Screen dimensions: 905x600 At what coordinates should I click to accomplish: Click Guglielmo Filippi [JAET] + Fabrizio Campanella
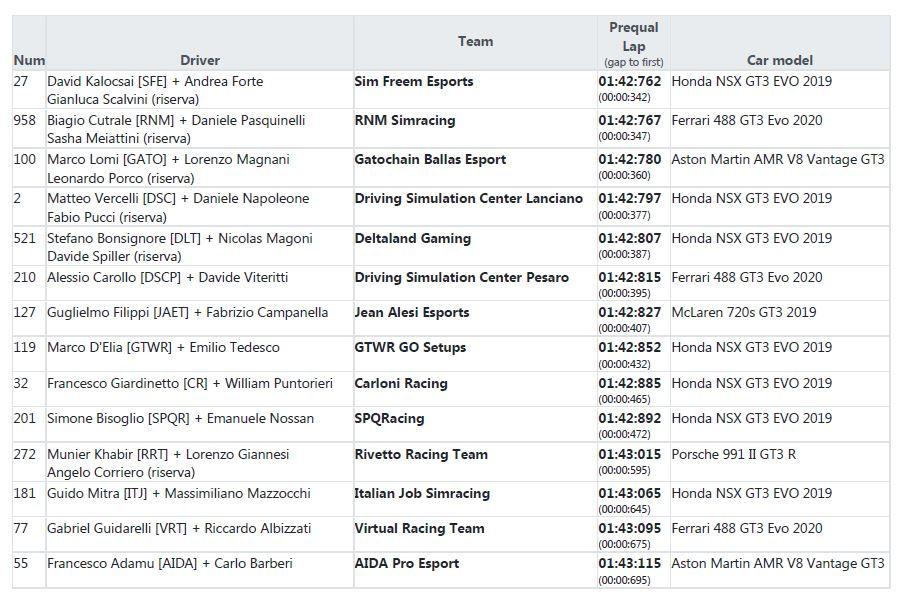click(188, 313)
